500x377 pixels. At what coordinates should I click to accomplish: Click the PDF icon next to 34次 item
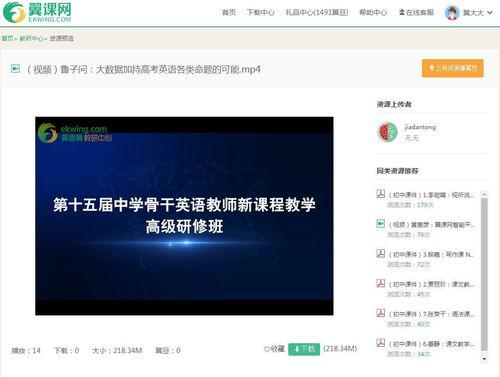(x=381, y=343)
